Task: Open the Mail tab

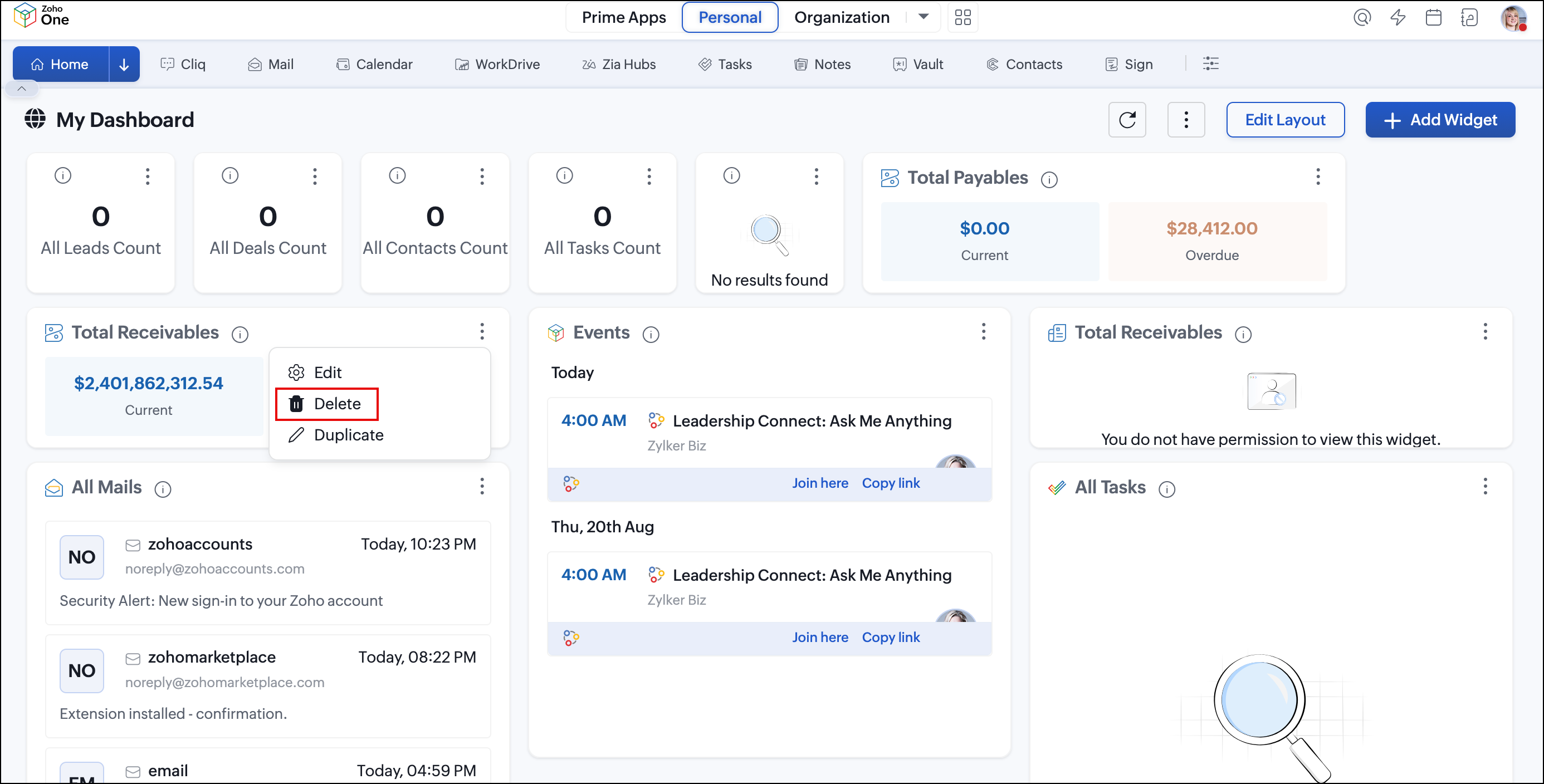Action: click(270, 64)
